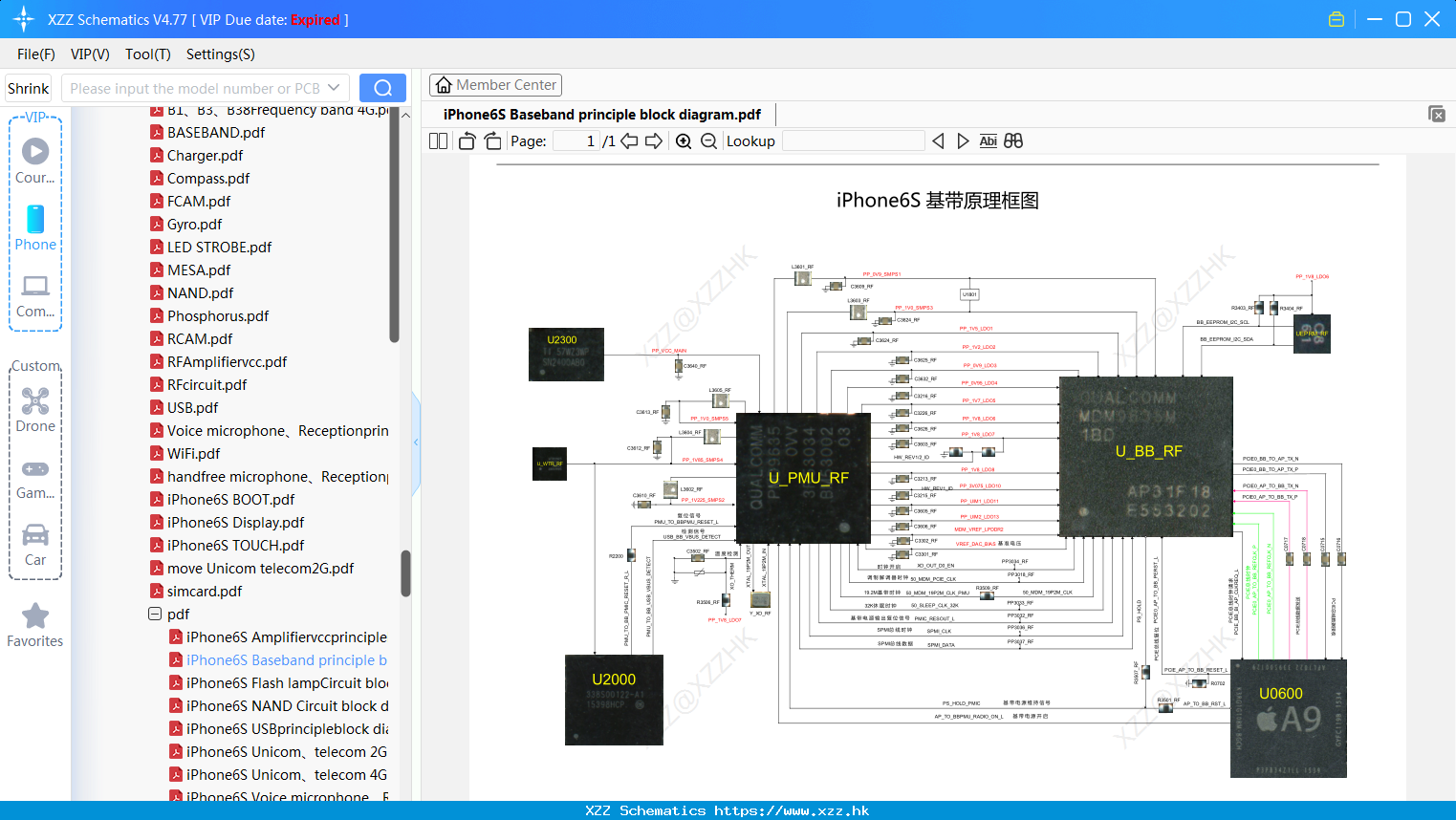Select U_BB_RF chip in the diagram
Viewport: 1456px width, 820px height.
click(x=1146, y=459)
